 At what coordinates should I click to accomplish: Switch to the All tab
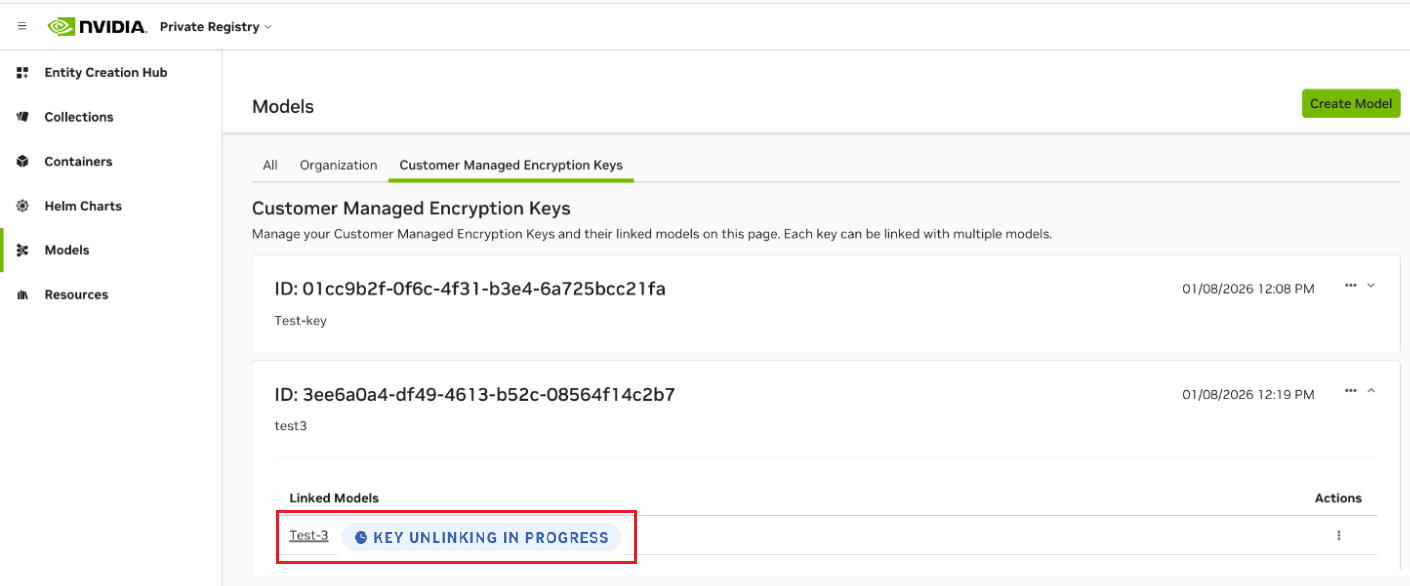coord(270,165)
